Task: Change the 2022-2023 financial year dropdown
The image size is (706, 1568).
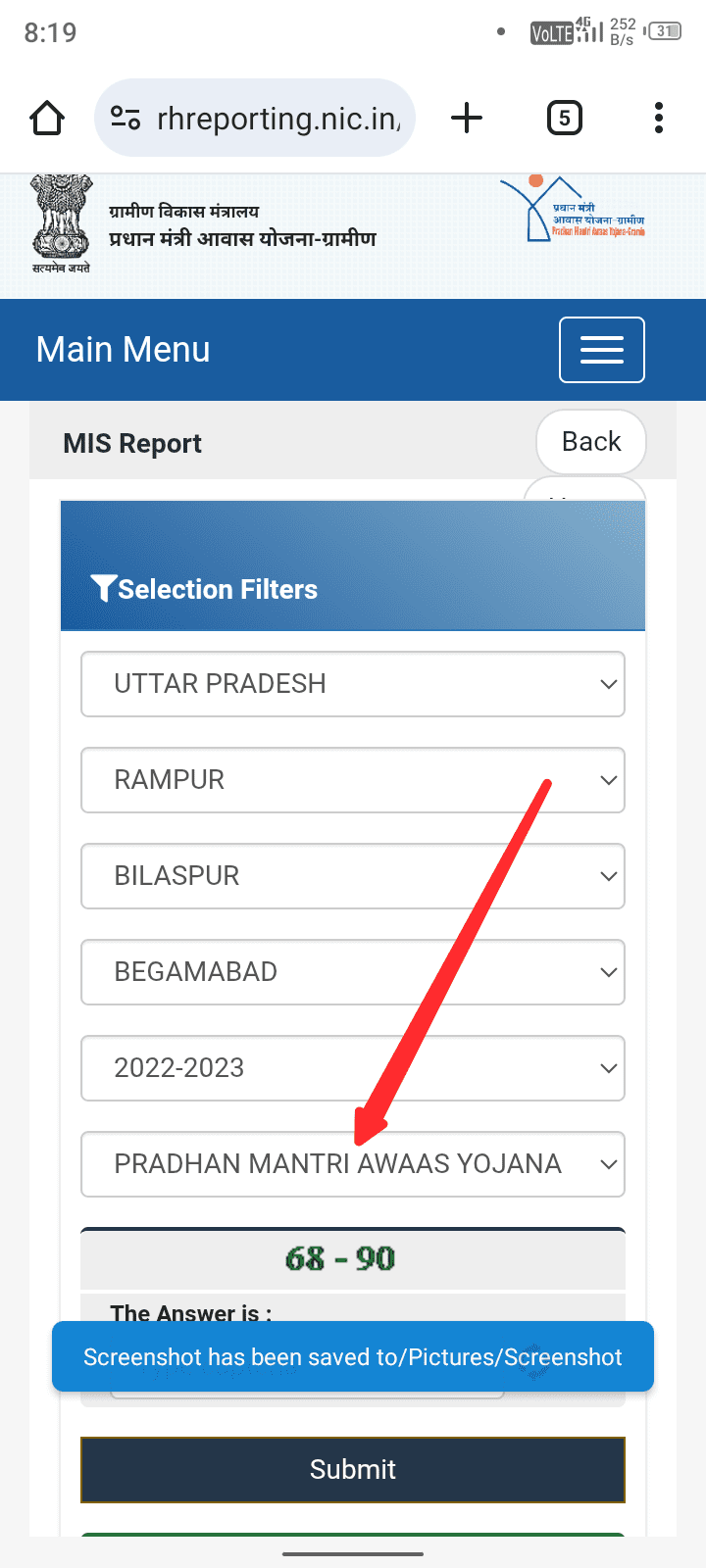Action: pyautogui.click(x=353, y=1068)
